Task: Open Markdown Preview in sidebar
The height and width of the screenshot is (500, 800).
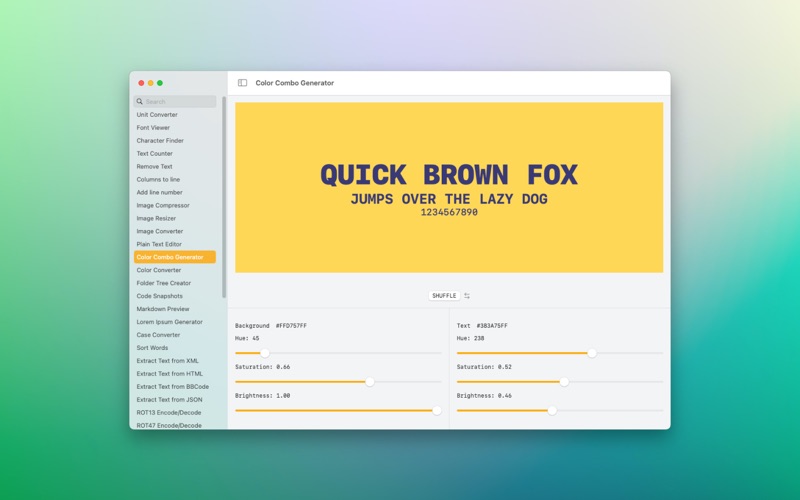Action: 163,309
